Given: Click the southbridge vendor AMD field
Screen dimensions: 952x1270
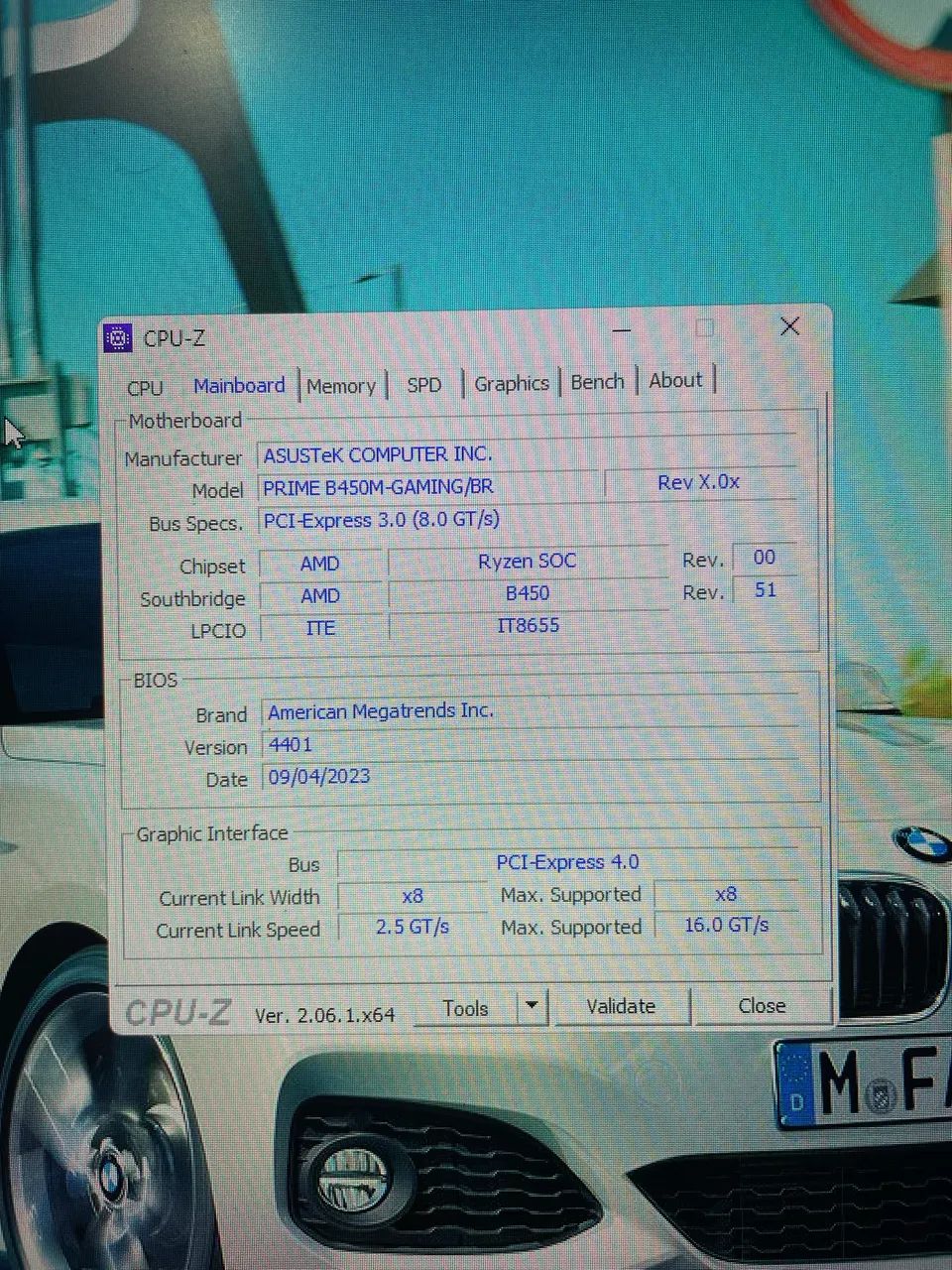Looking at the screenshot, I should click(320, 595).
